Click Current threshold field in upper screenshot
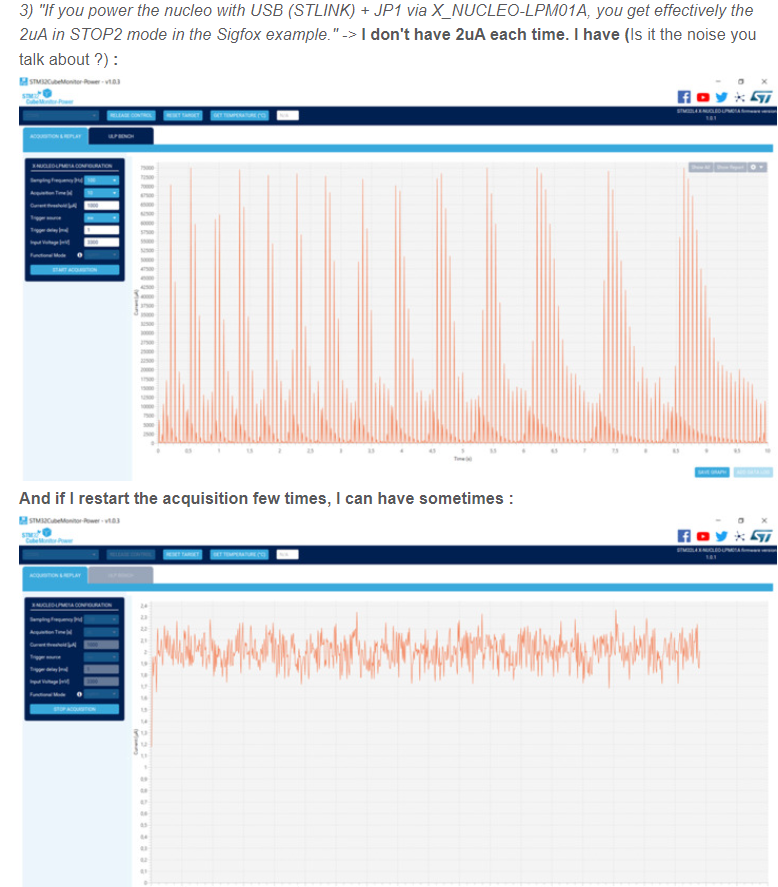The width and height of the screenshot is (778, 887). (x=101, y=205)
